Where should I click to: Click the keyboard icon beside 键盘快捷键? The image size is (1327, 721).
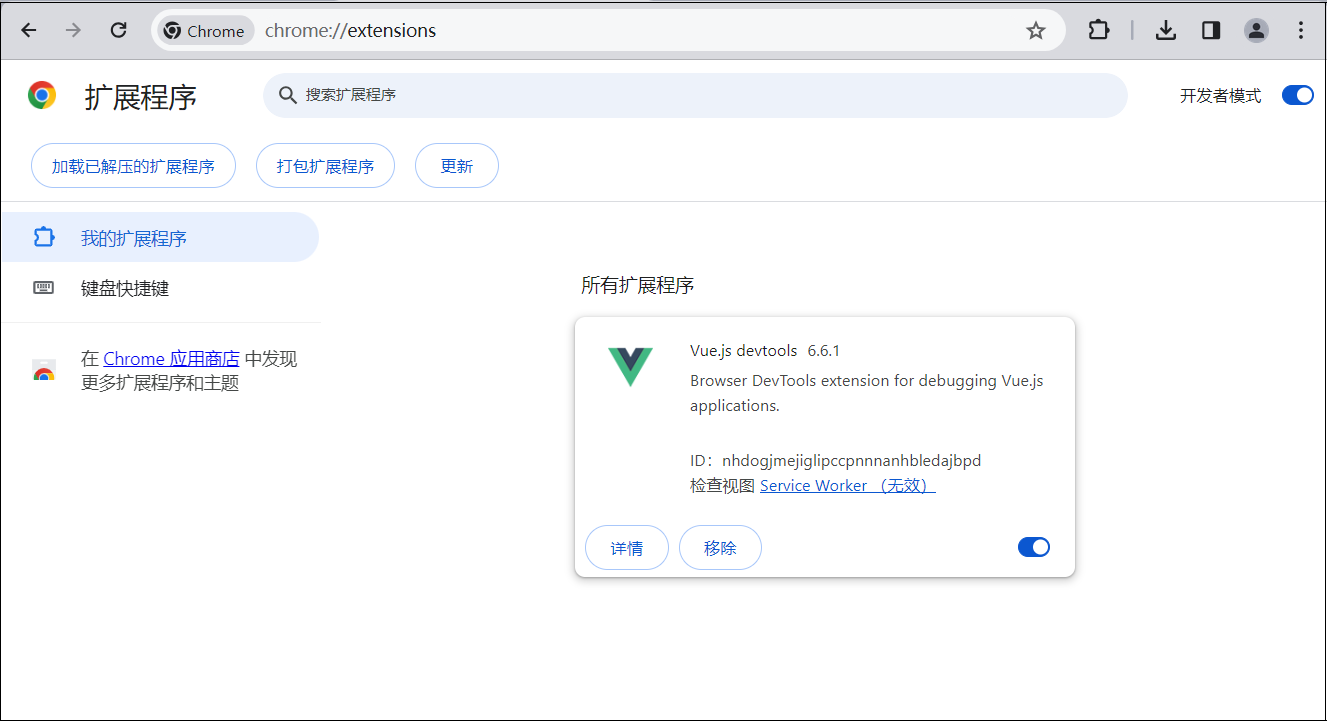click(x=43, y=288)
